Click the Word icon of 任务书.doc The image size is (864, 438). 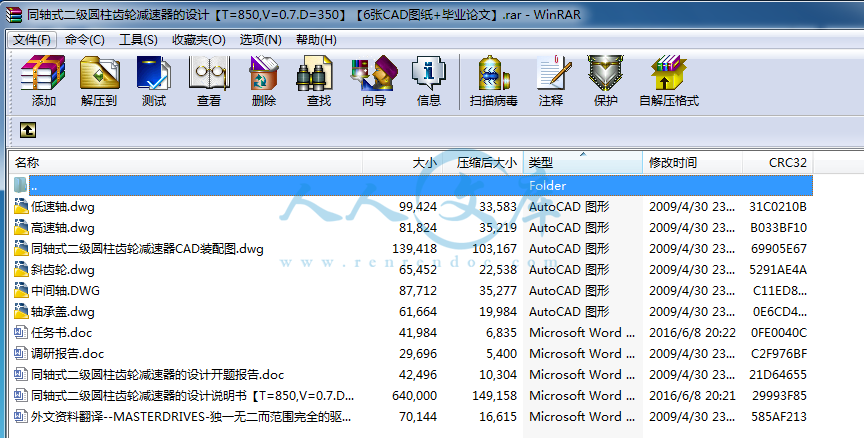point(21,332)
